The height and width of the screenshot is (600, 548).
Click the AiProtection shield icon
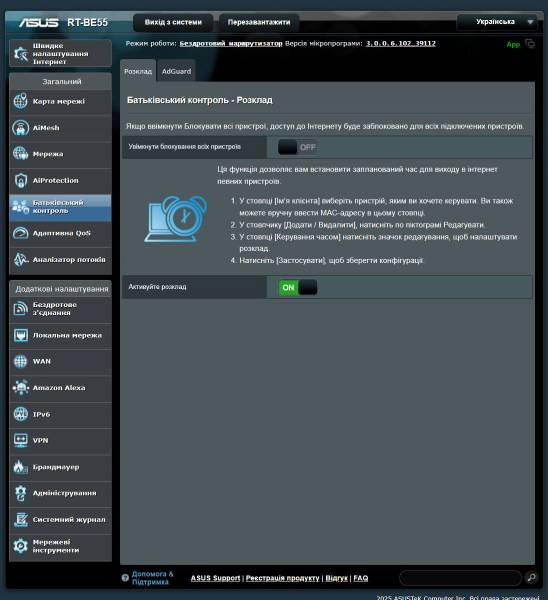[21, 180]
